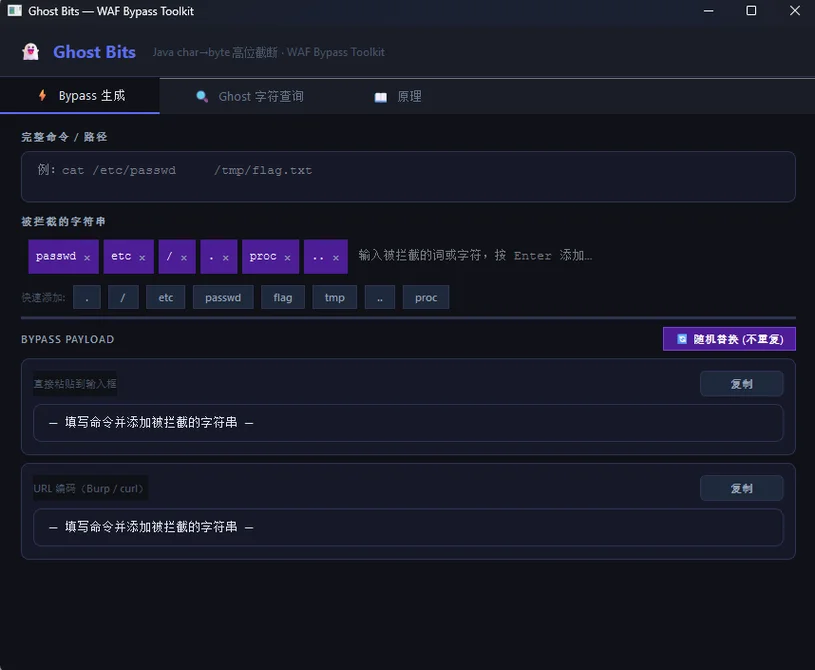Screen dimensions: 815x670
Task: Click the direct-paste payload output box
Action: 408,423
